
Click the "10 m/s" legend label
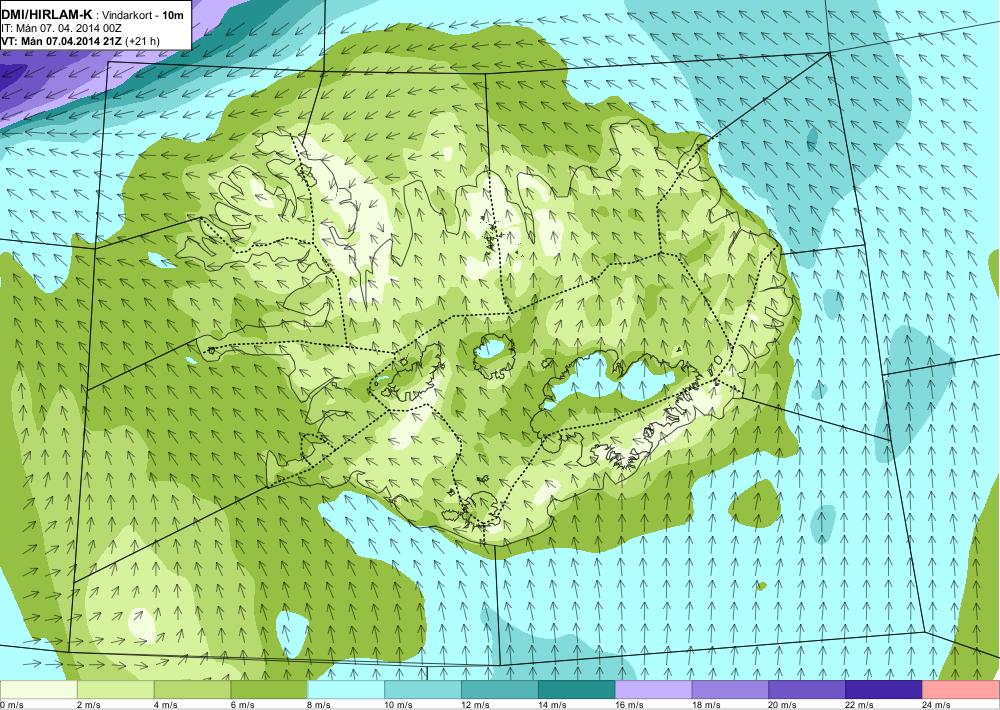point(399,705)
